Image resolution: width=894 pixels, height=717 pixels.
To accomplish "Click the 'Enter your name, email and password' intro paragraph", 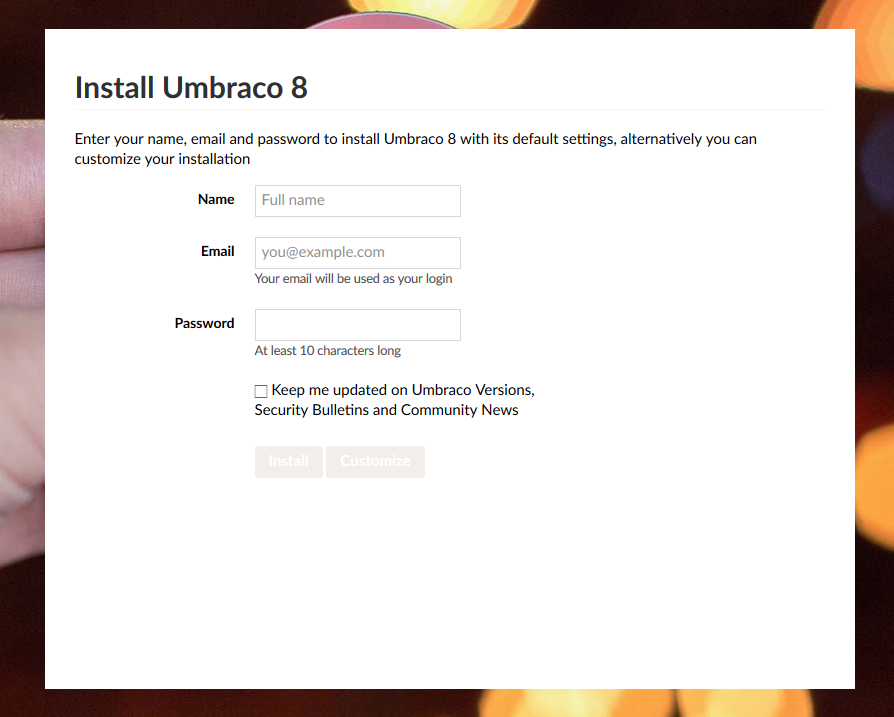I will tap(416, 149).
